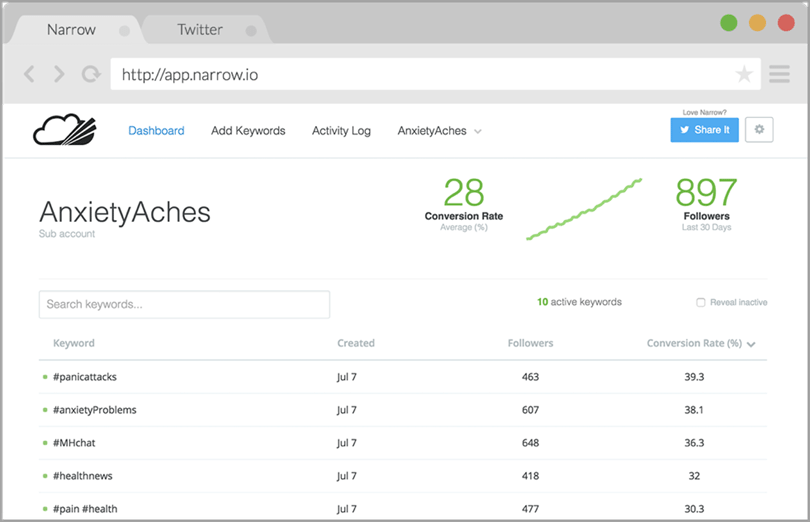Click the Narrow cloud logo
Screen dimensions: 810x522
(66, 130)
